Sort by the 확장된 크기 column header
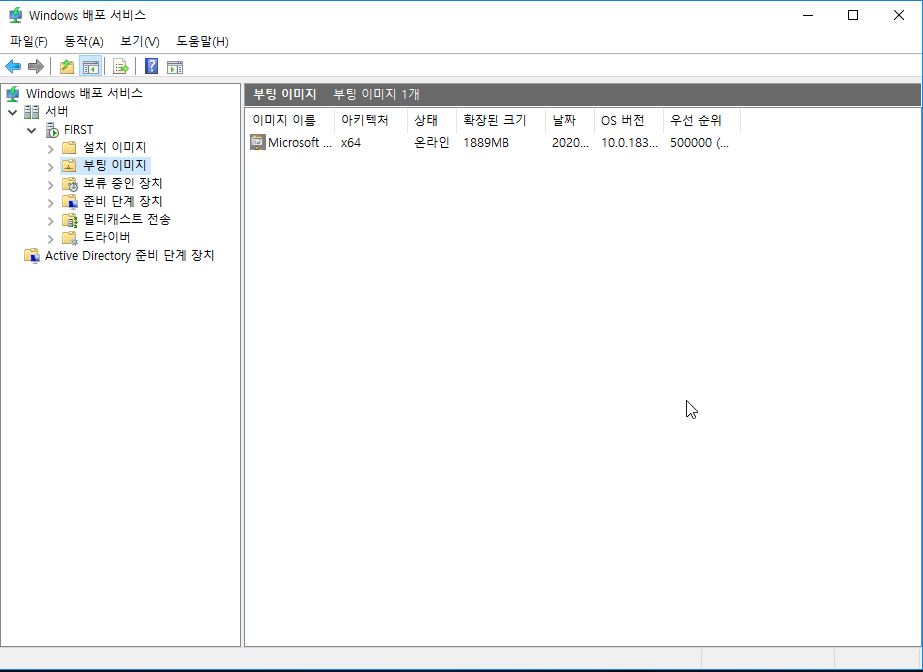Viewport: 923px width, 672px height. tap(501, 120)
